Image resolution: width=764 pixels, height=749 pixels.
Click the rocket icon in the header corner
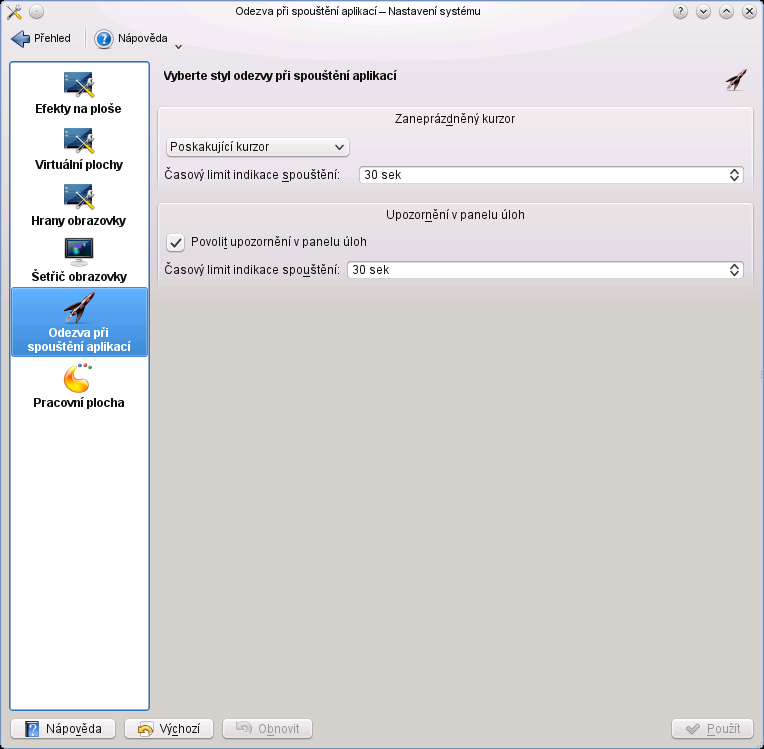pos(736,79)
